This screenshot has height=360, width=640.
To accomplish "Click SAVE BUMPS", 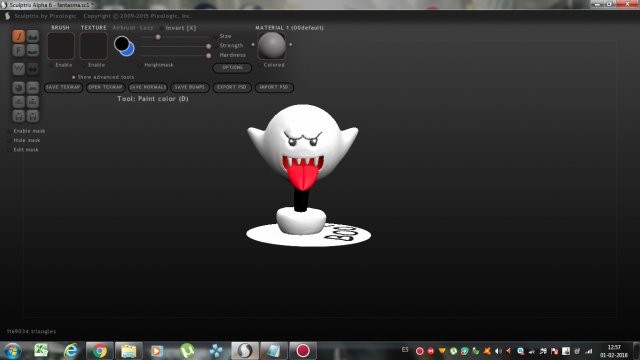I will click(190, 87).
